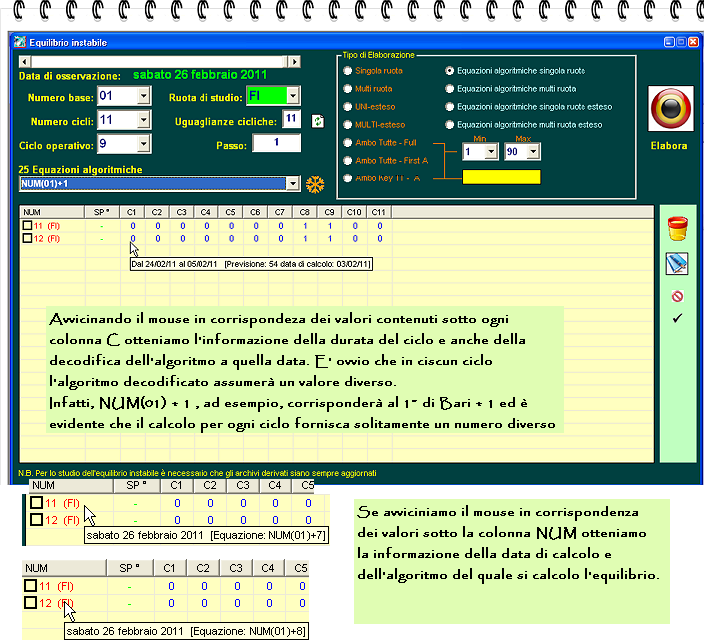Screen dimensions: 704x643
Task: Open the Max 90 dropdown
Action: pos(533,151)
